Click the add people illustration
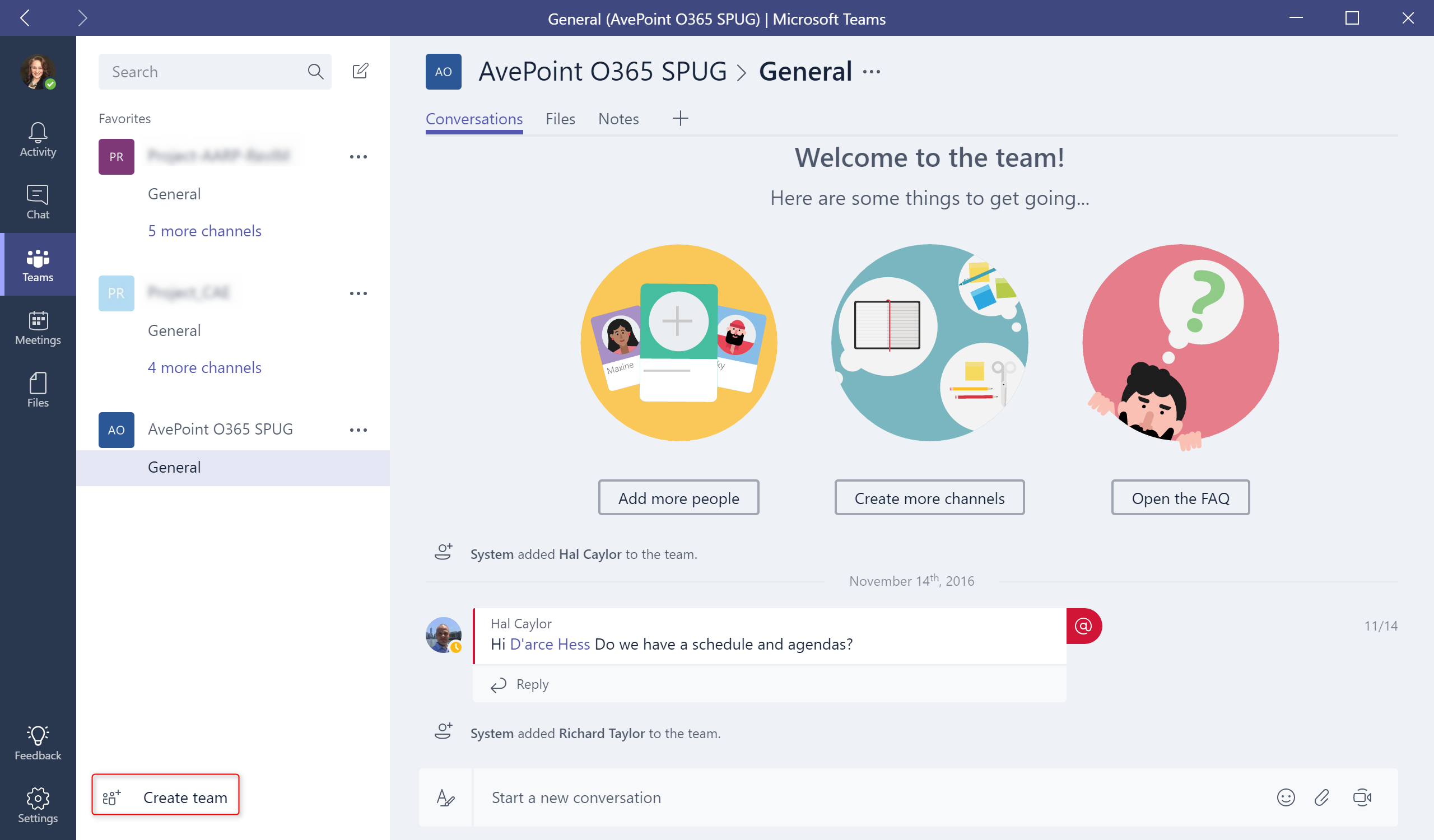The height and width of the screenshot is (840, 1434). [x=678, y=342]
